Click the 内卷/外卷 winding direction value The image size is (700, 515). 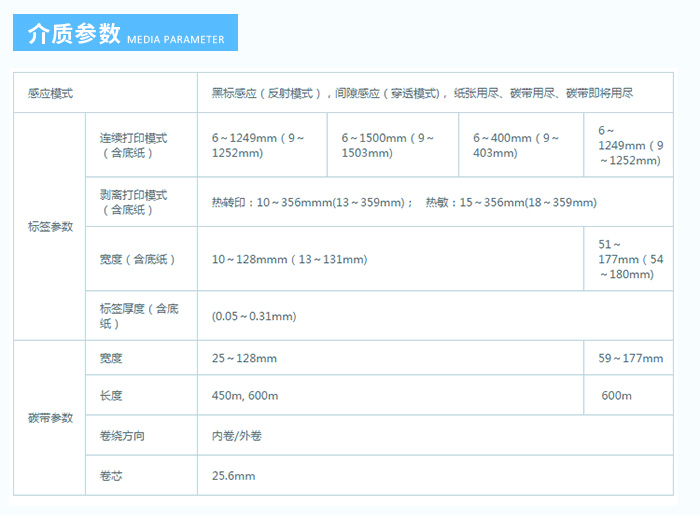(x=236, y=436)
